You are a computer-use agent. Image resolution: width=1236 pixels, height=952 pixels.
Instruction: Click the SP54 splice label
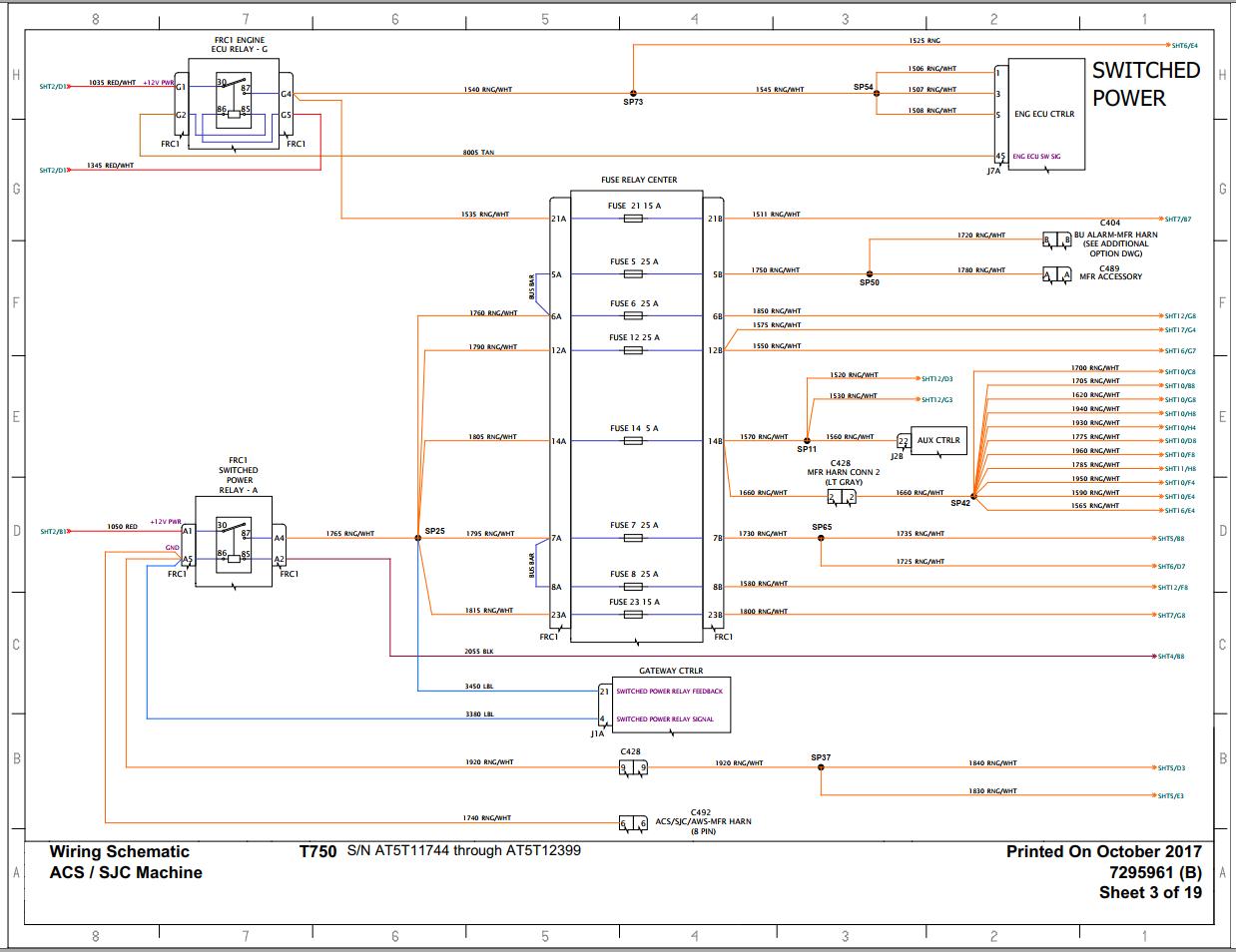[863, 88]
